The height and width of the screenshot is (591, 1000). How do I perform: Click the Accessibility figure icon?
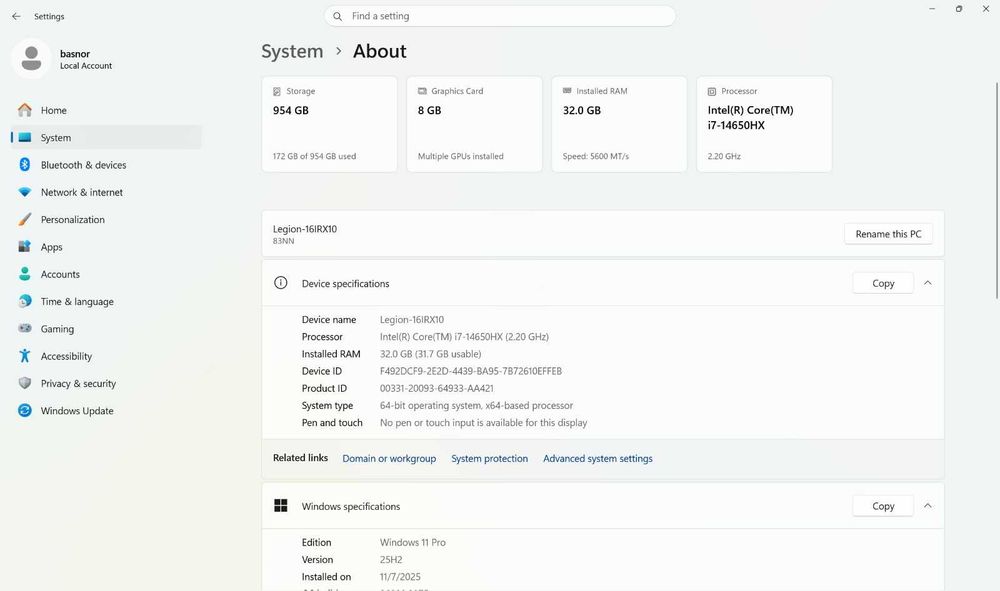[25, 356]
